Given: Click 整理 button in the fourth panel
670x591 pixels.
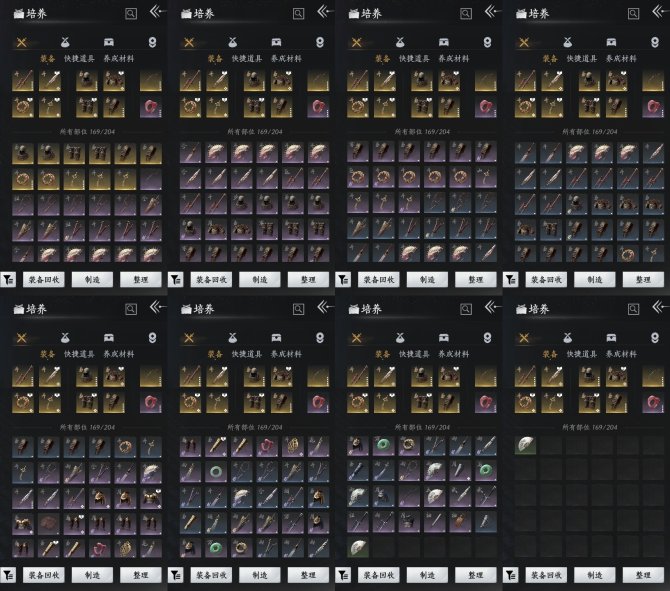Looking at the screenshot, I should click(643, 280).
